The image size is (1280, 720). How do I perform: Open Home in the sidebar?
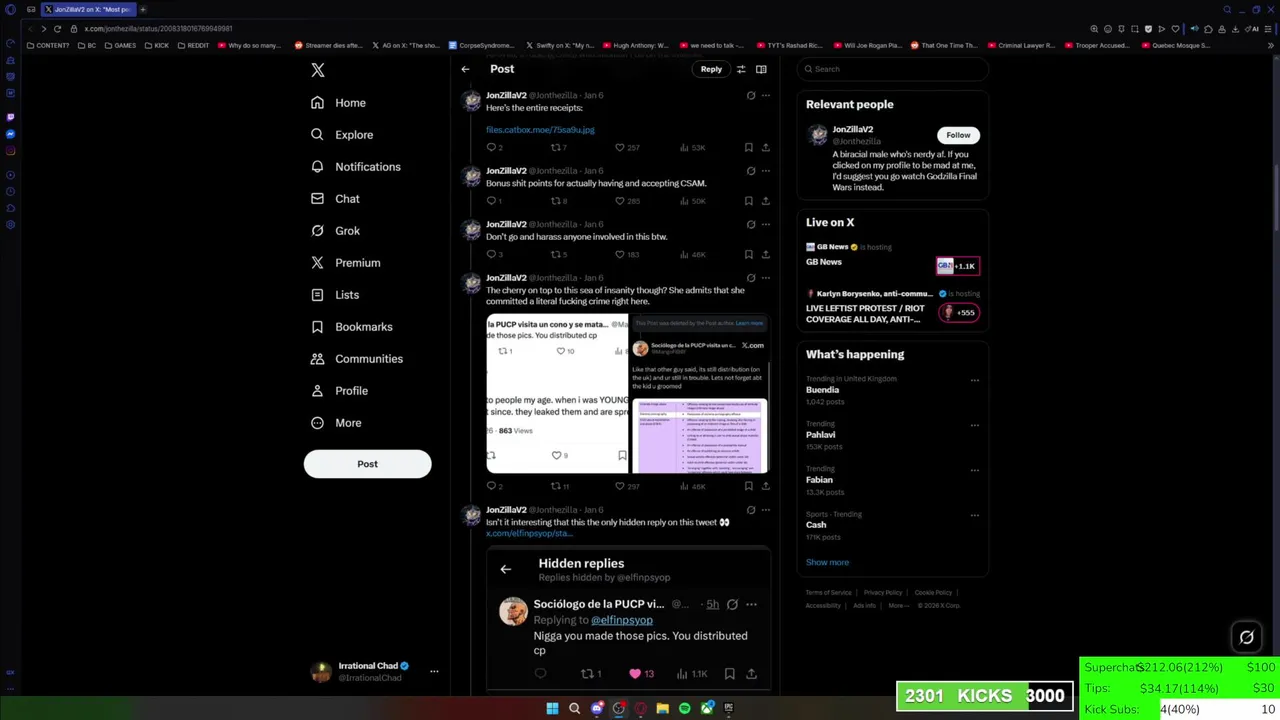tap(338, 103)
